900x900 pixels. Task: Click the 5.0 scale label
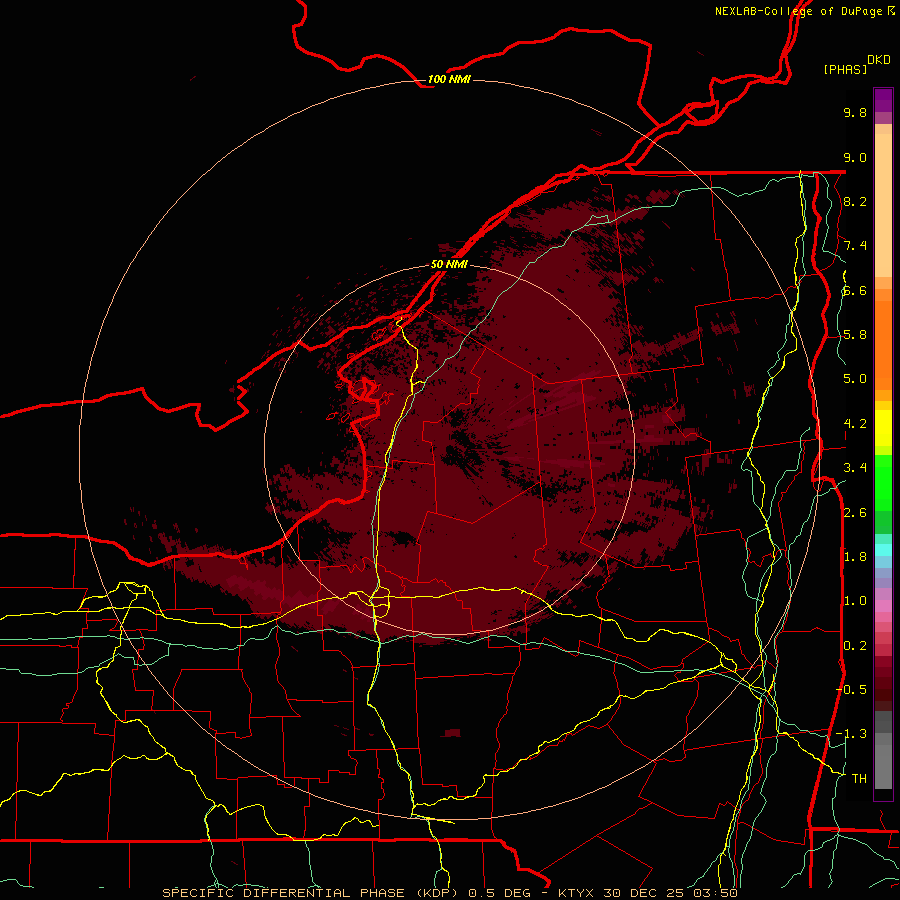[x=855, y=379]
